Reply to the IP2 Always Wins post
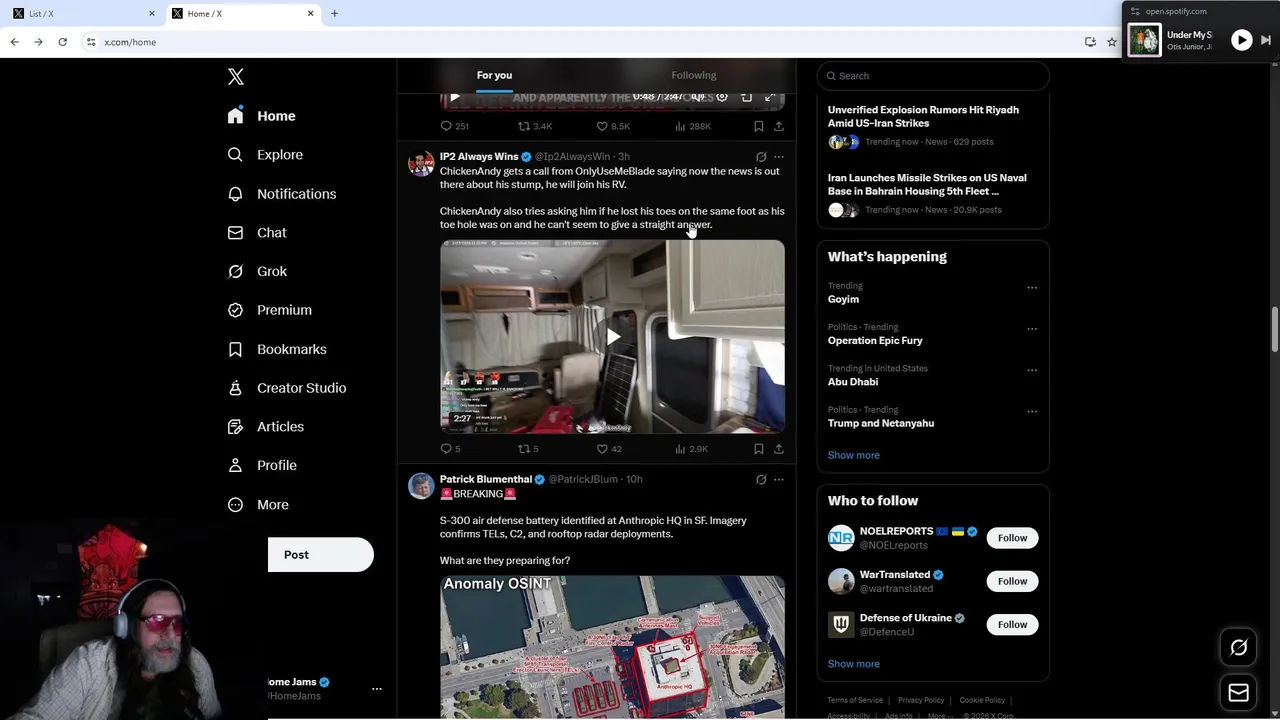Screen dimensions: 1280x720 [451, 449]
